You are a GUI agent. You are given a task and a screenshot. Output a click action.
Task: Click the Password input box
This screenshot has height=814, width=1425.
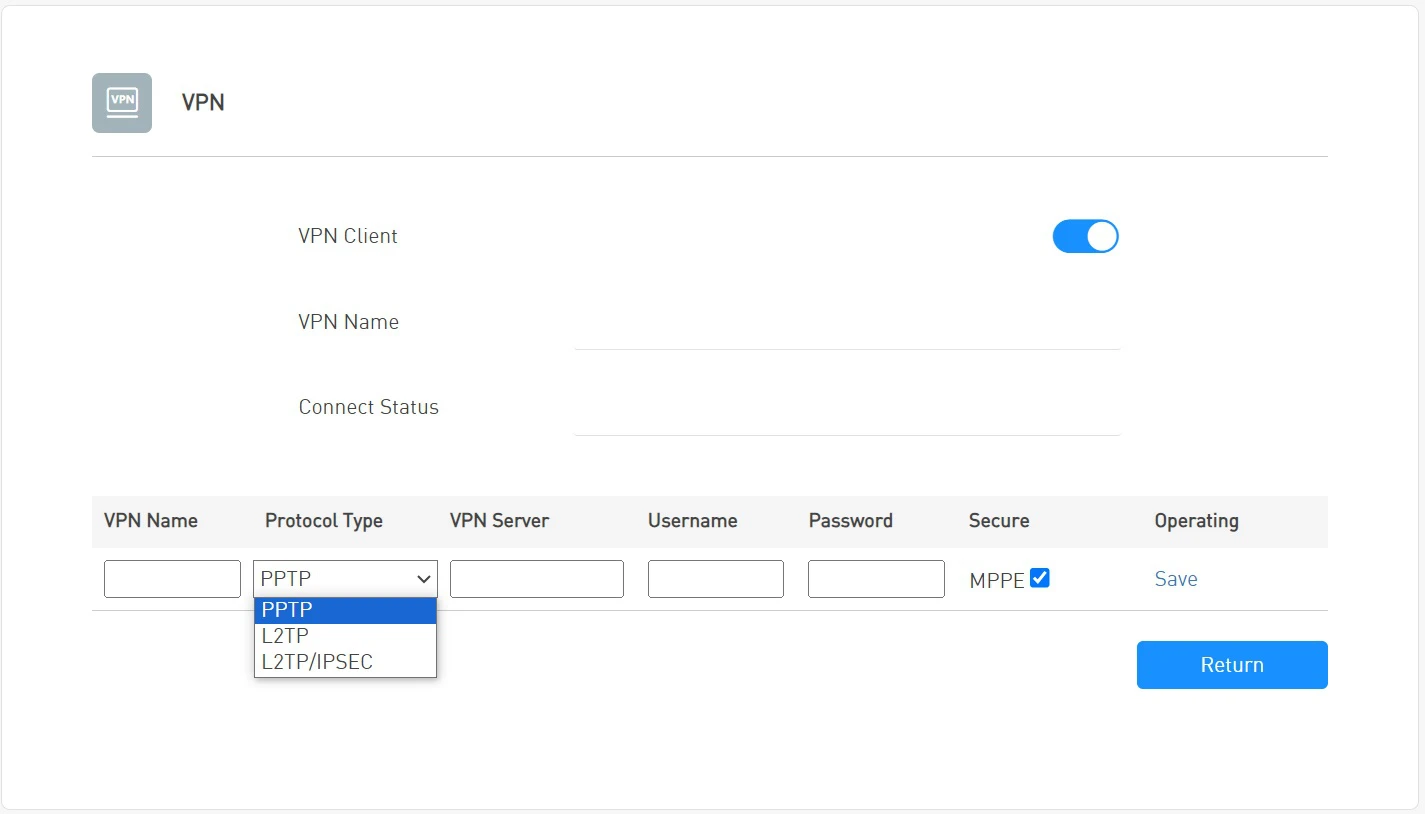coord(876,579)
